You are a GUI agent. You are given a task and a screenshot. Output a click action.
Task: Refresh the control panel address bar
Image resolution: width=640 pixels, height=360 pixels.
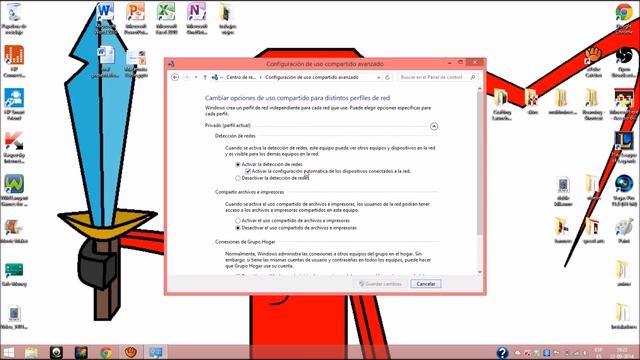(x=387, y=77)
